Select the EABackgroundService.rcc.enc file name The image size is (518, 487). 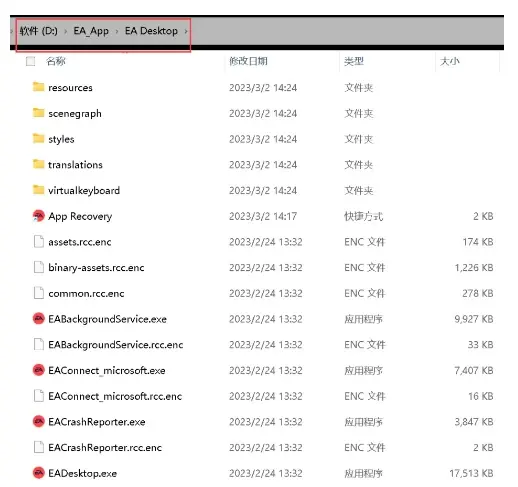tap(116, 345)
